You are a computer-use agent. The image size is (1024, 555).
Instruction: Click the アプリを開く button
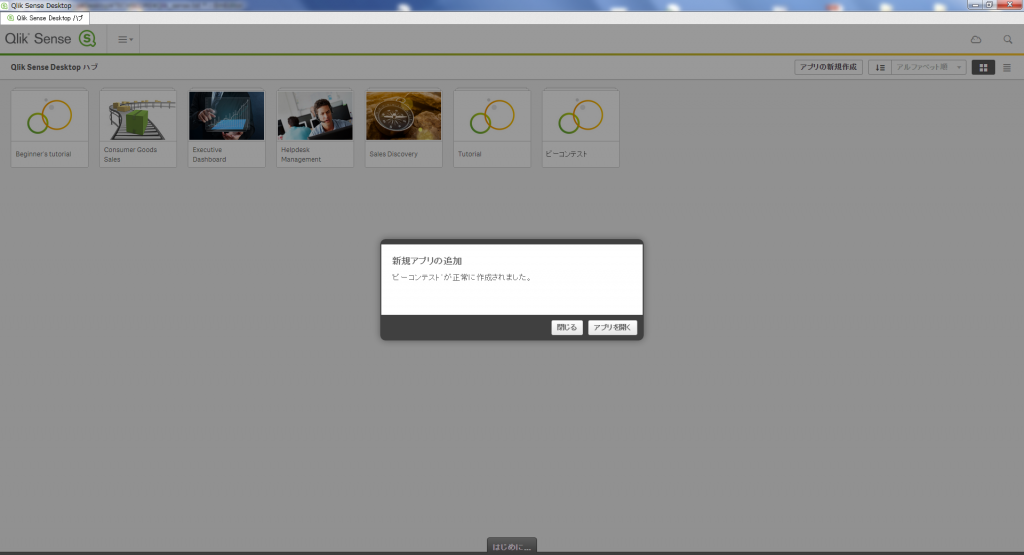[612, 327]
